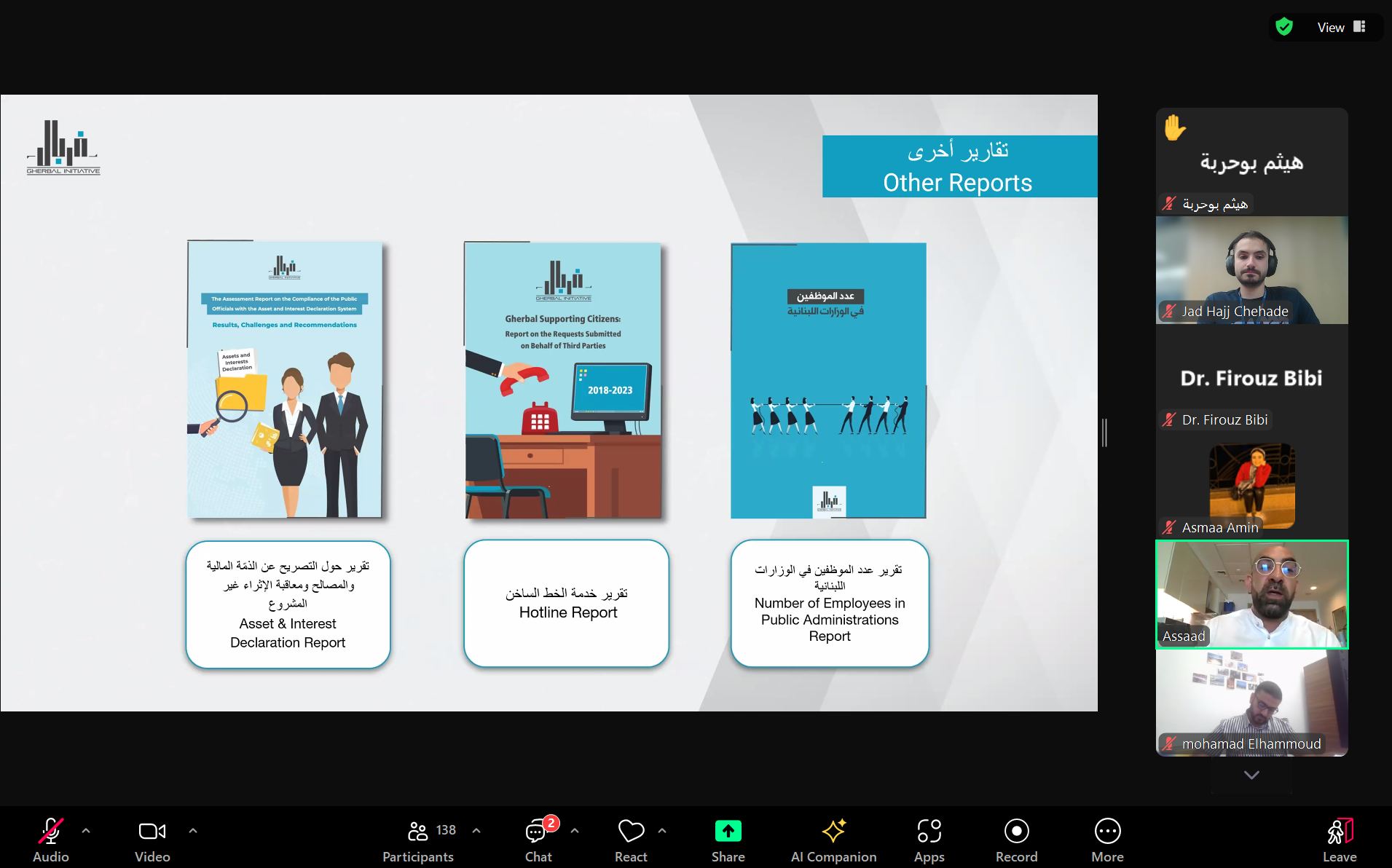The image size is (1392, 868).
Task: Expand audio settings arrow next to Audio
Action: (x=86, y=830)
